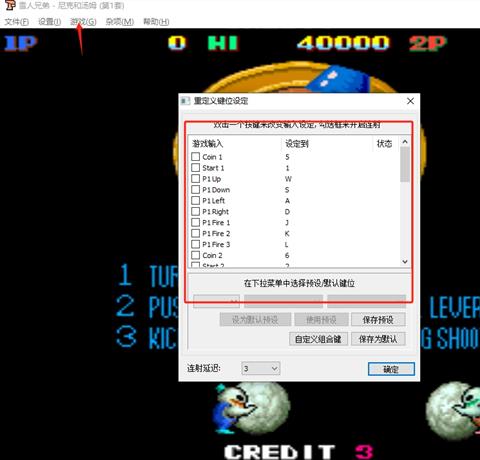Enable autofire for P1 Fire 1
Screen dimensions: 480x460
(x=196, y=222)
